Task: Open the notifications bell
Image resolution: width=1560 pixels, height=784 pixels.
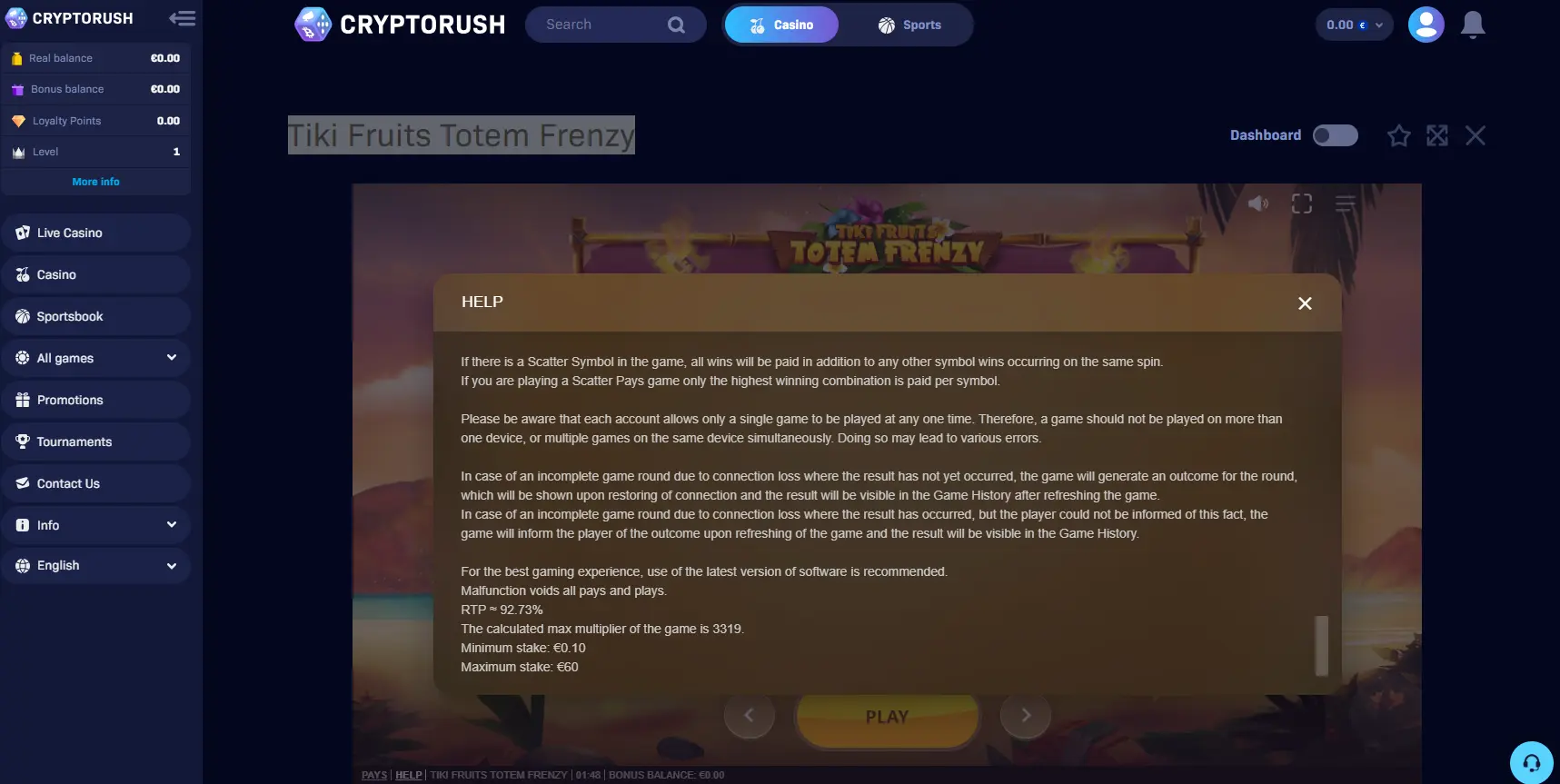Action: [1473, 25]
